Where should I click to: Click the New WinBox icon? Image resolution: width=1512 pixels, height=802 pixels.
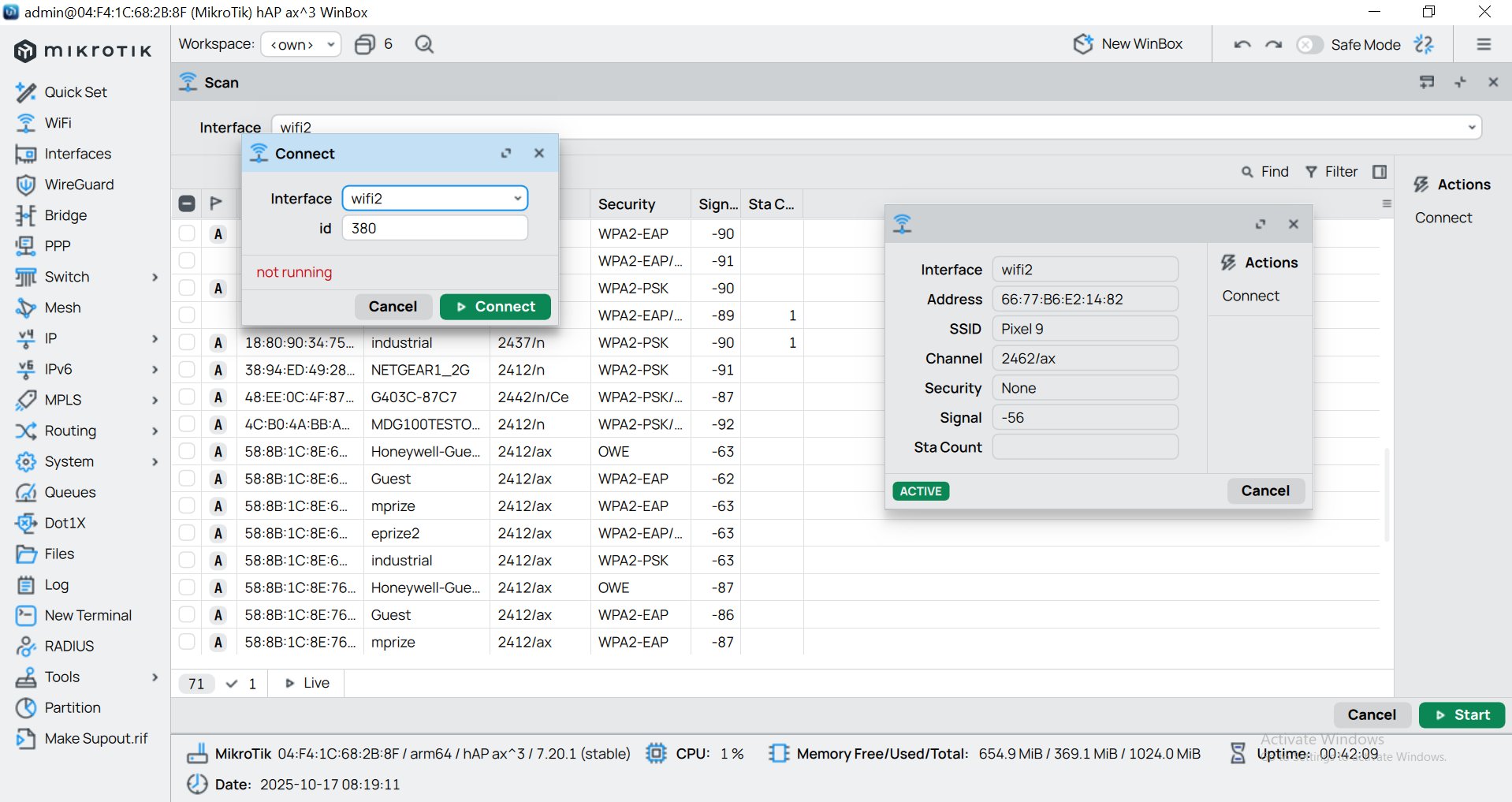point(1083,44)
